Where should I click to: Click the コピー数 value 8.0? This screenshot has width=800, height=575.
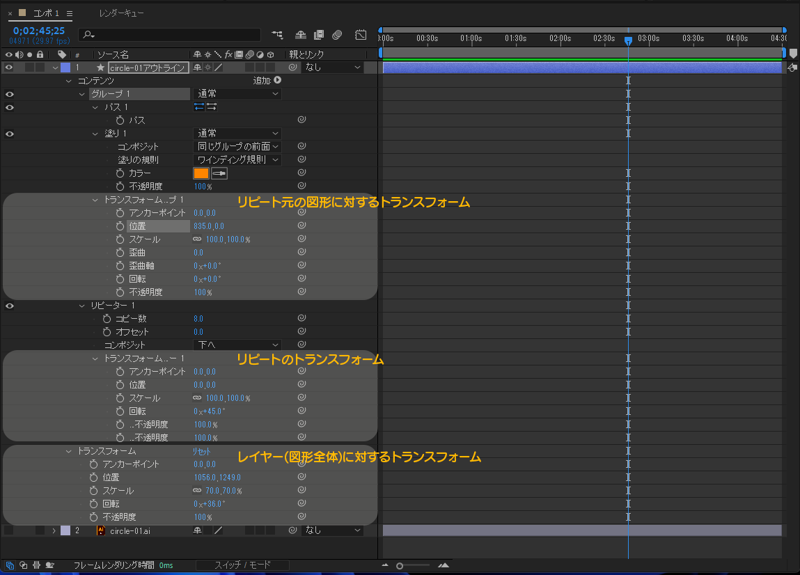(198, 318)
